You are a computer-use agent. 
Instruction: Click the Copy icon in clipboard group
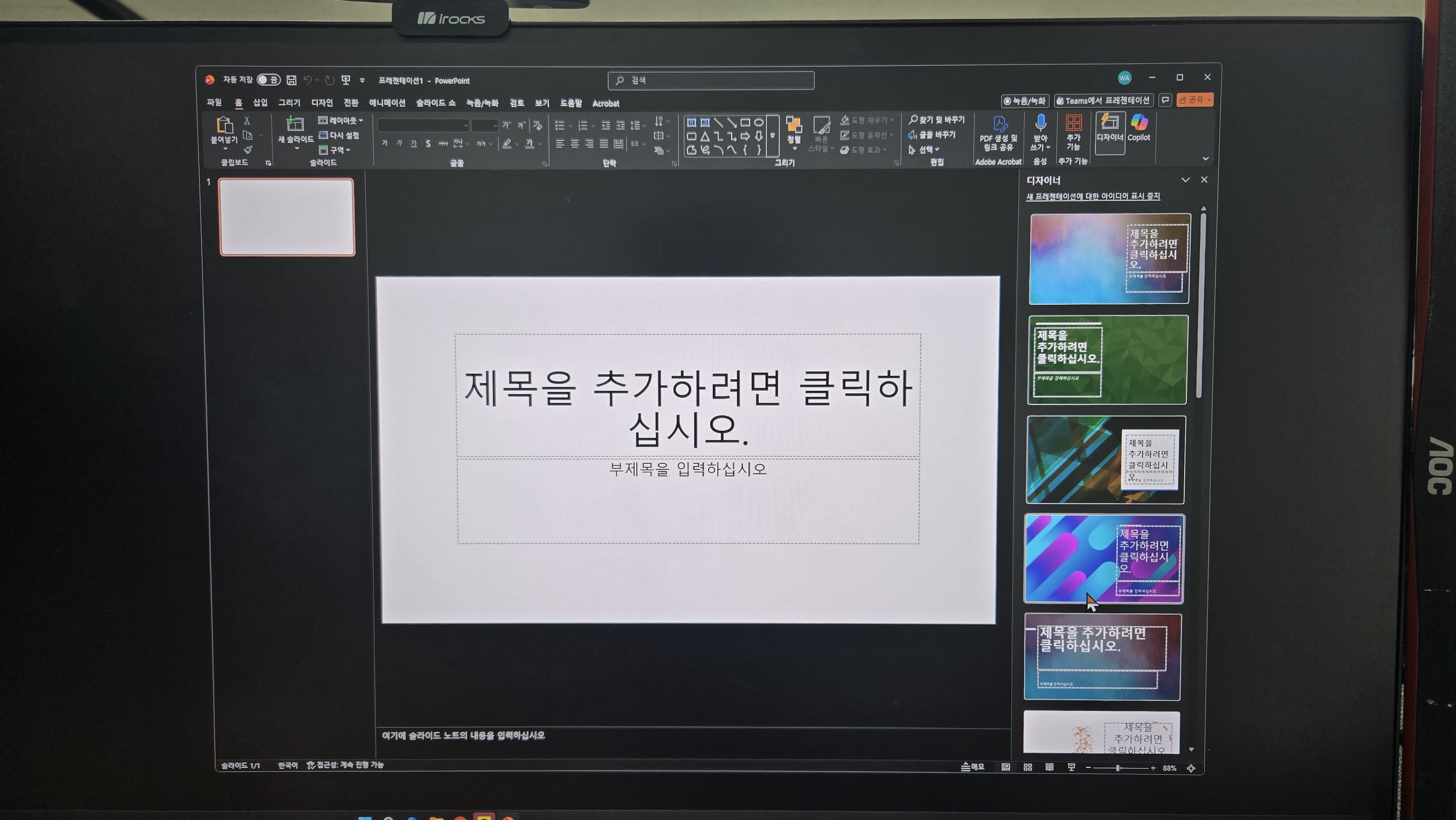[x=248, y=135]
